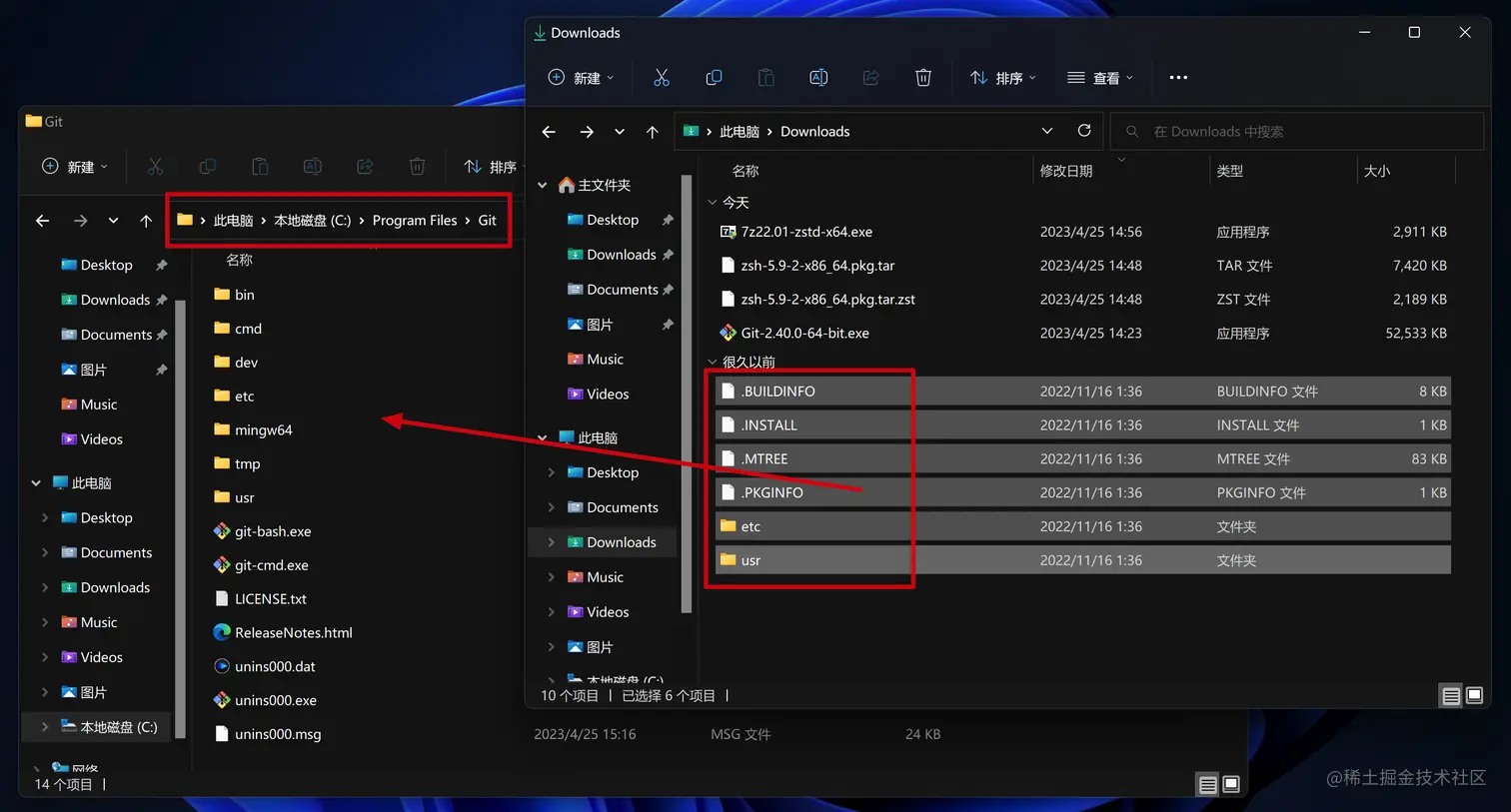Click Paste icon in Downloads window toolbar
The height and width of the screenshot is (812, 1511).
pyautogui.click(x=765, y=78)
